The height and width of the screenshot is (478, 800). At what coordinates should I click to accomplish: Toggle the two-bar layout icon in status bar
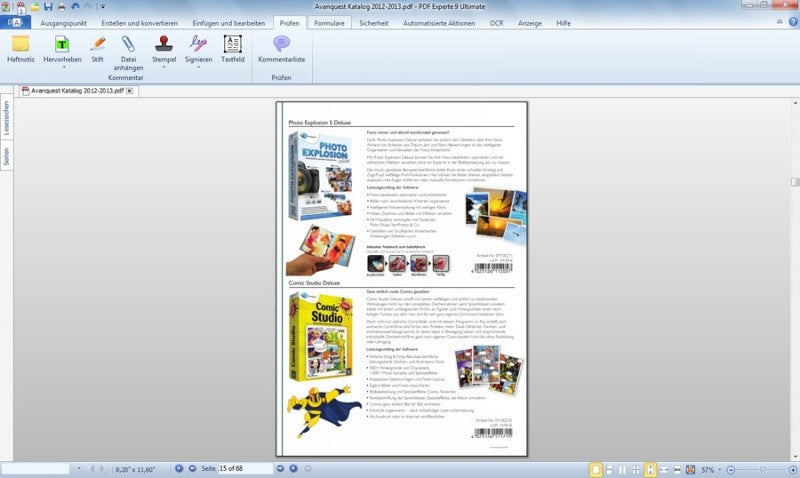[x=622, y=469]
